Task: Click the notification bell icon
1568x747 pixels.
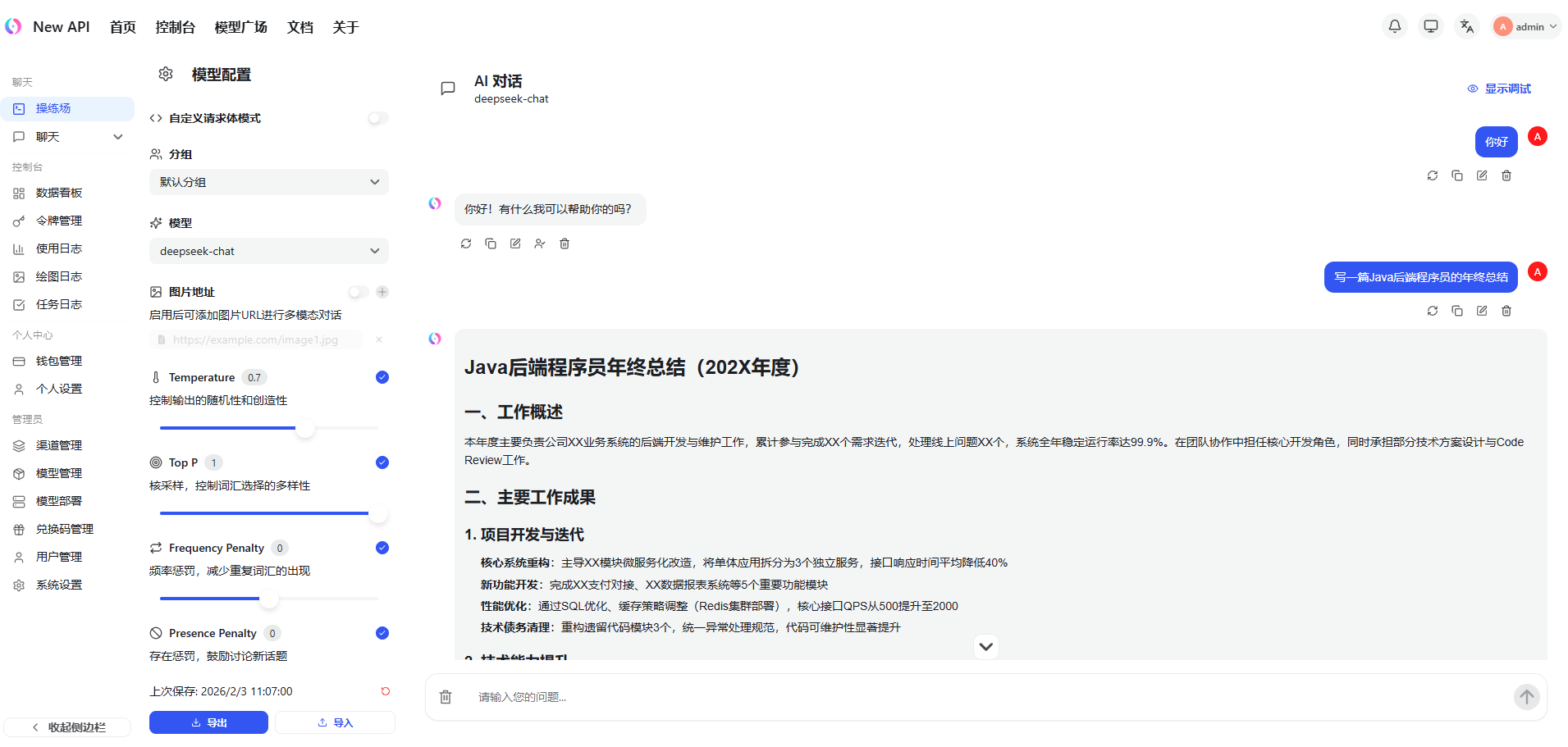Action: coord(1394,26)
